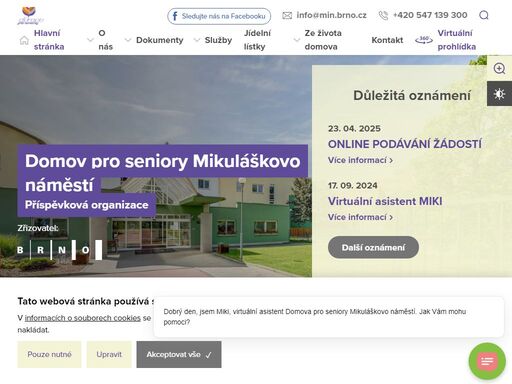Image resolution: width=512 pixels, height=384 pixels.
Task: Go to Hlavní stránka
Action: tap(49, 40)
